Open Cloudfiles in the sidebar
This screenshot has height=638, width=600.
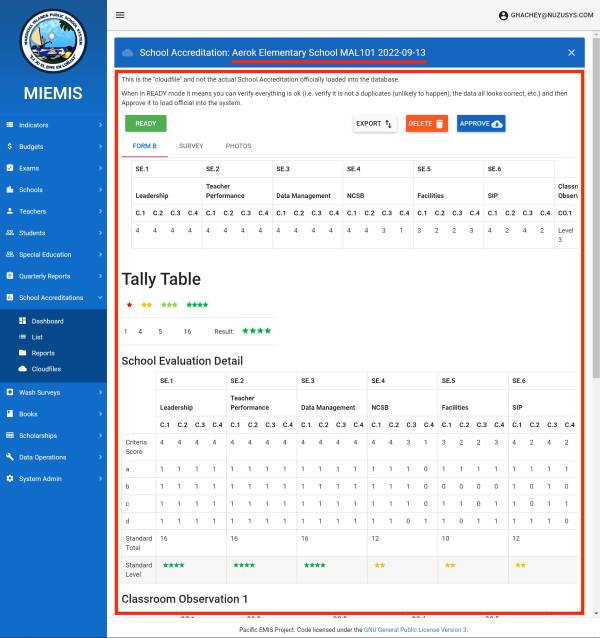coord(46,369)
